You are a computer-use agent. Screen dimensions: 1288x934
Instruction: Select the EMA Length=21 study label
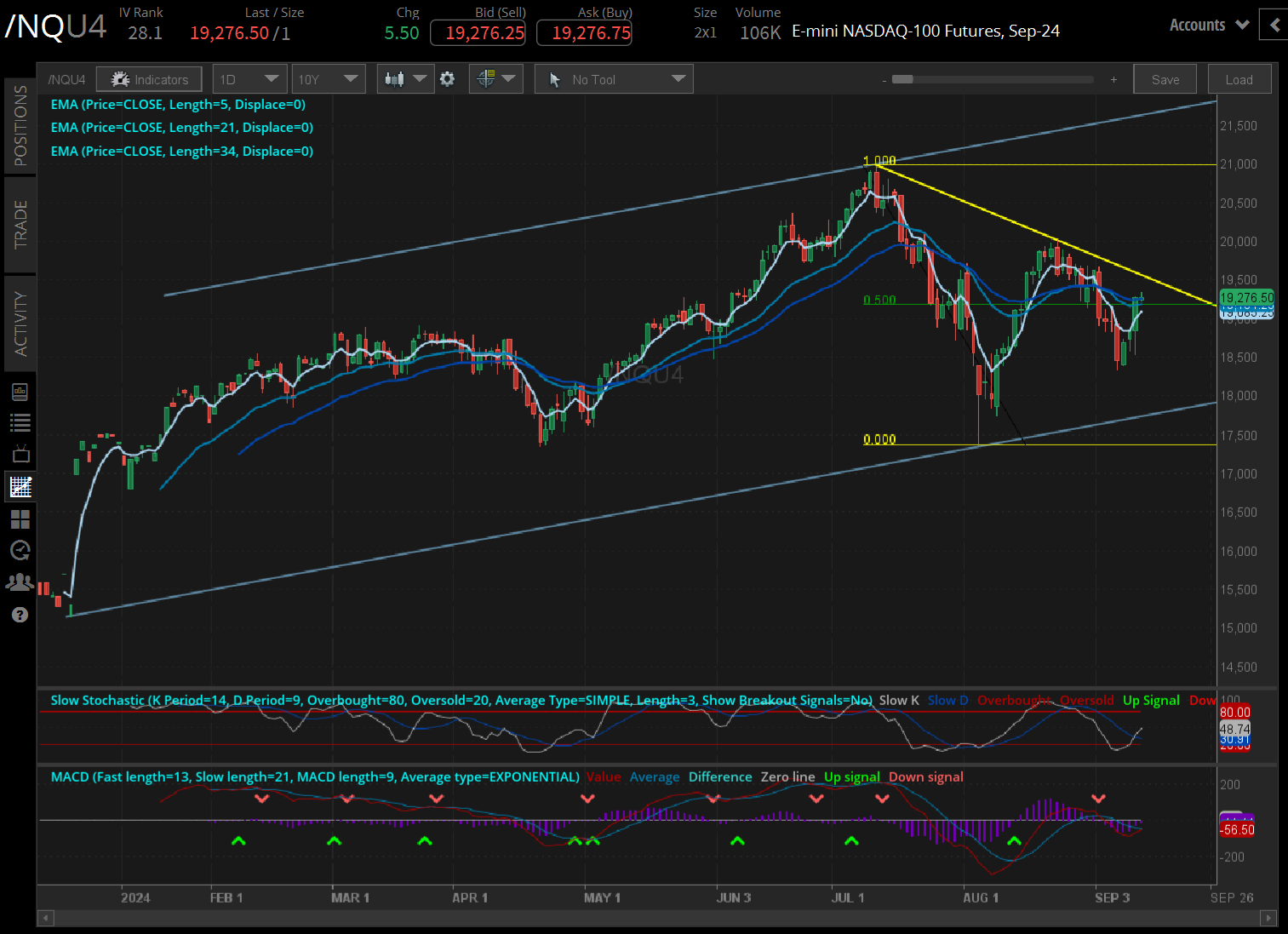pos(182,128)
